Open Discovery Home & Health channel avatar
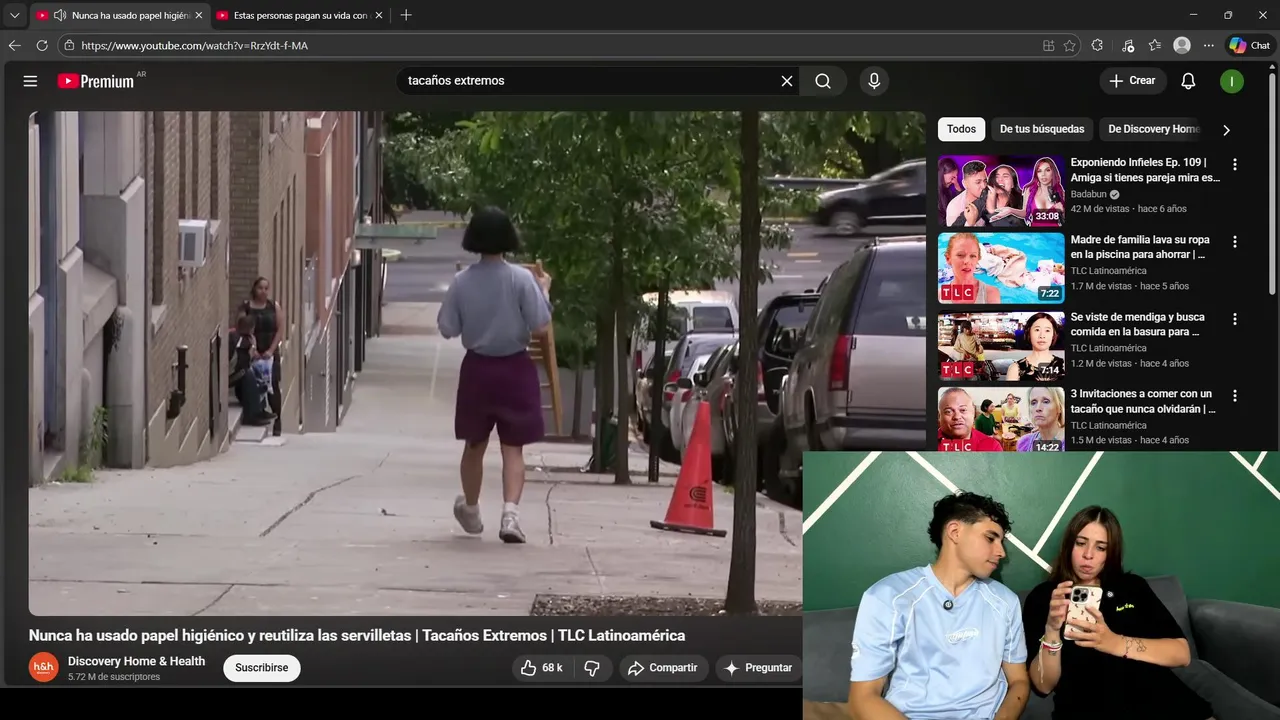This screenshot has height=720, width=1280. [43, 667]
